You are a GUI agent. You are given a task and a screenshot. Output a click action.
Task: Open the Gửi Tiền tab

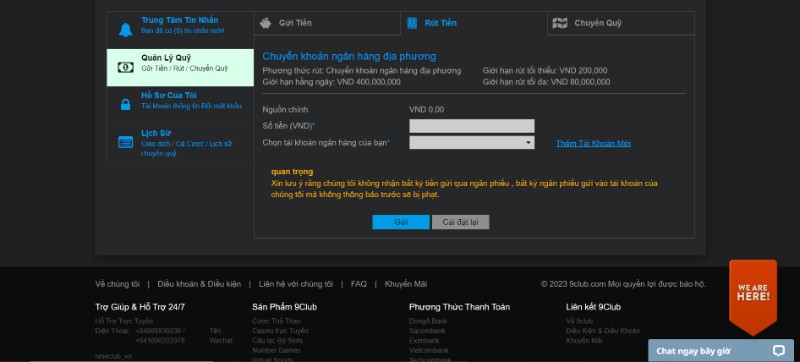click(x=327, y=23)
